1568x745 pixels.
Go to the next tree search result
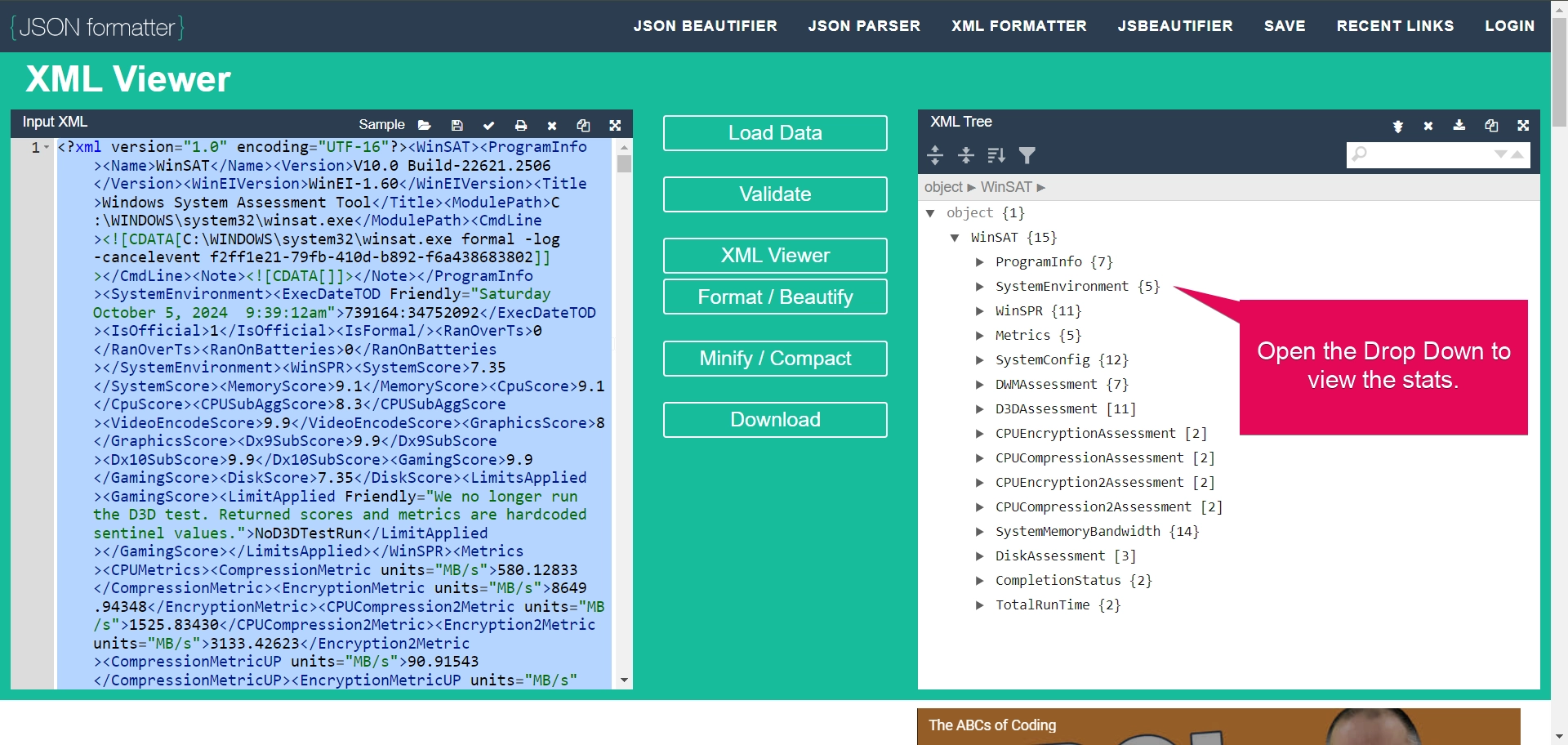tap(1501, 154)
